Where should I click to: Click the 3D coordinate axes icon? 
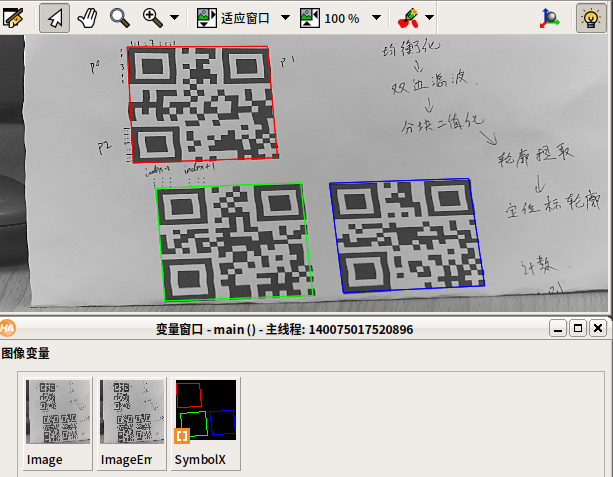(x=550, y=18)
